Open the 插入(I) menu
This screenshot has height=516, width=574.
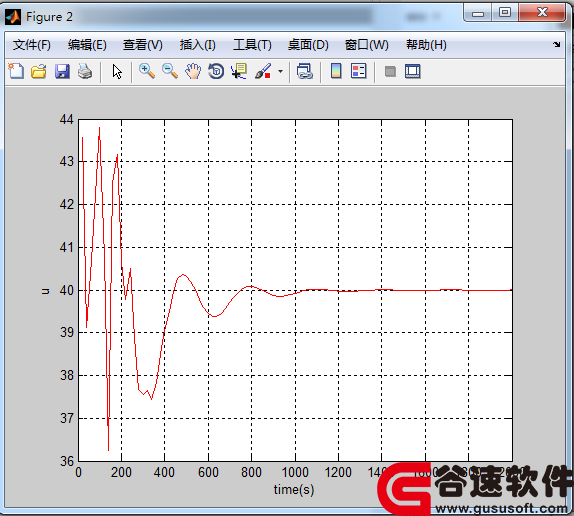tap(198, 45)
